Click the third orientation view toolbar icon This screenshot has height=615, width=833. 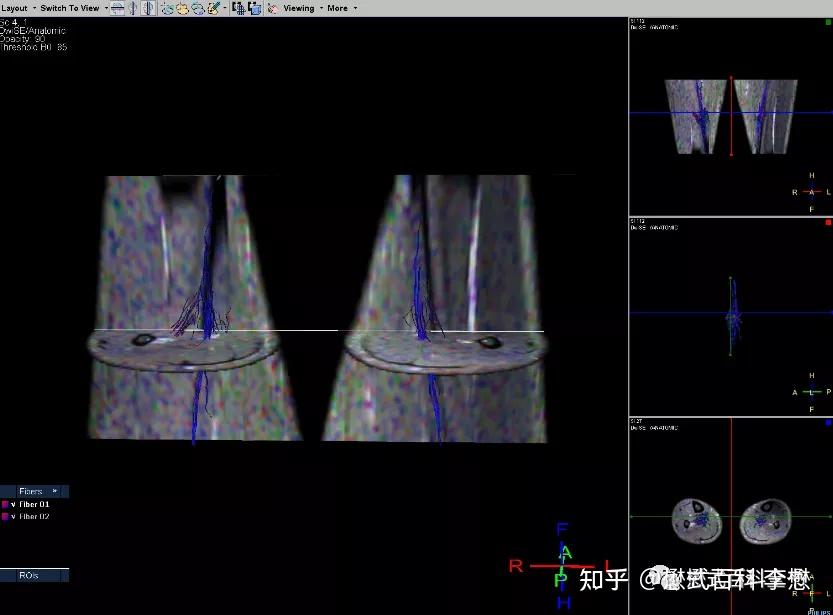click(149, 8)
